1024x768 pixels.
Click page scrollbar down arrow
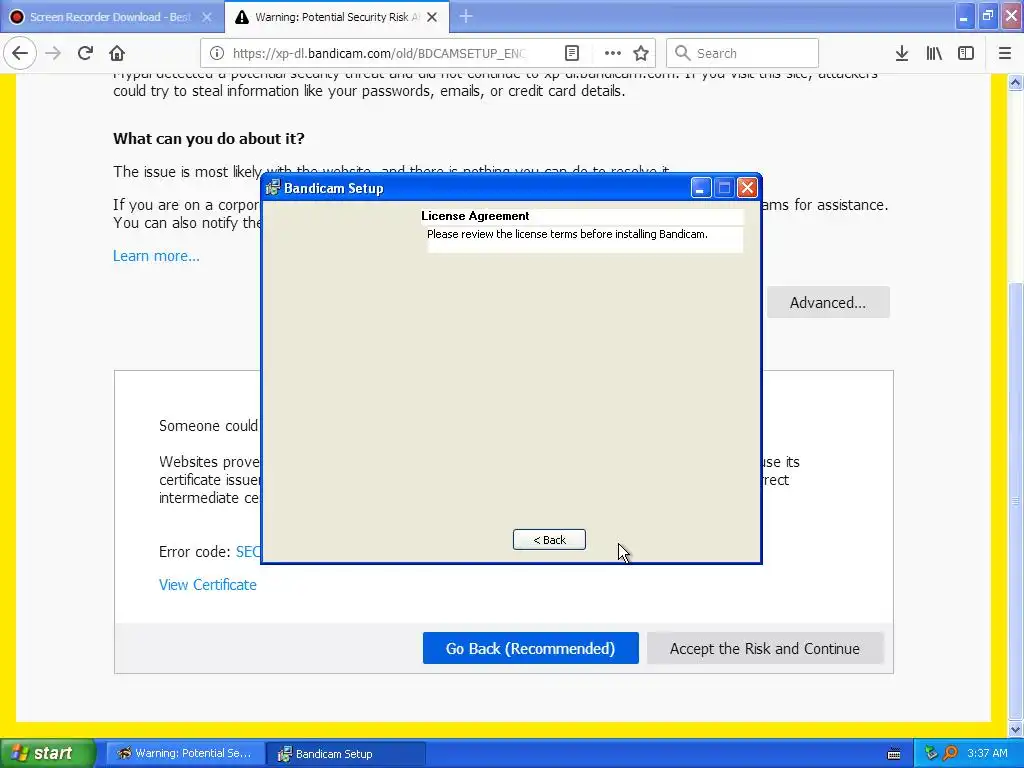pos(1016,729)
